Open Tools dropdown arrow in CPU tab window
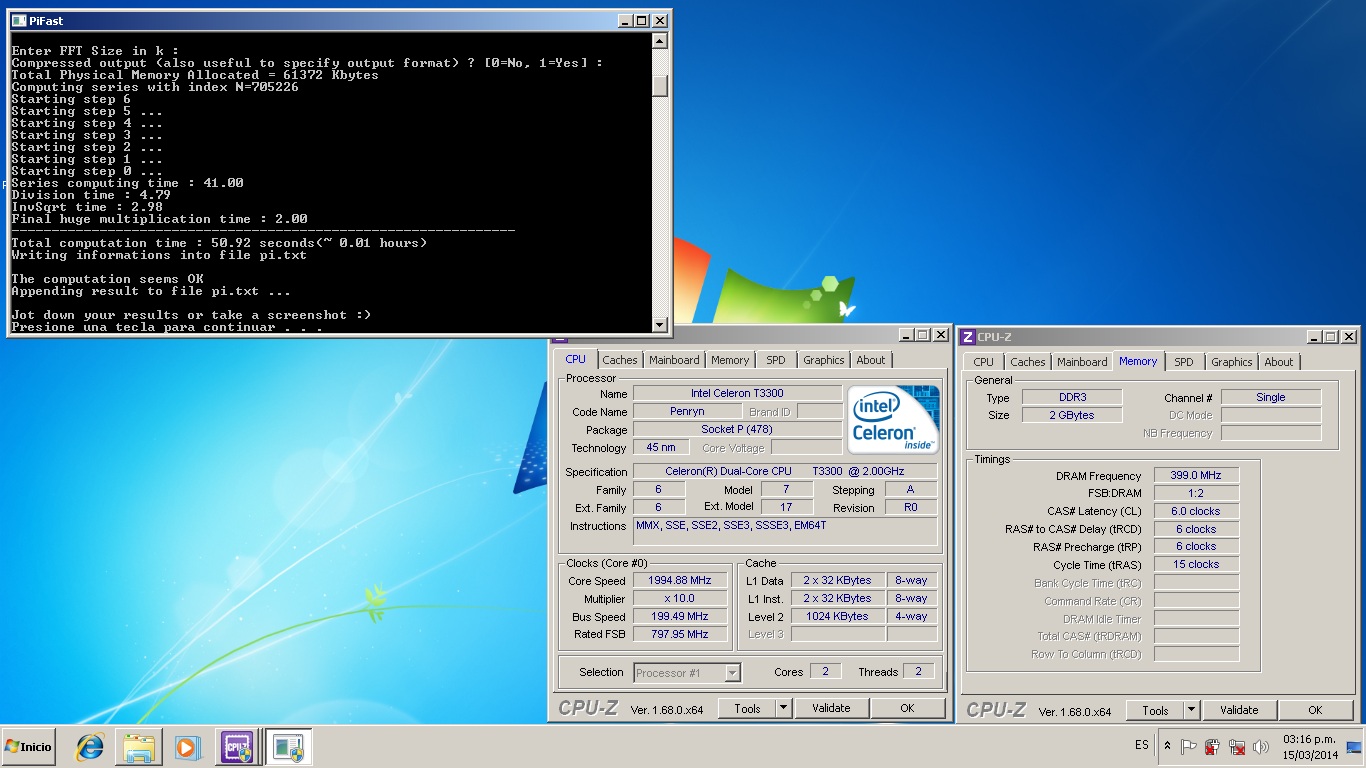The image size is (1366, 768). click(x=783, y=708)
